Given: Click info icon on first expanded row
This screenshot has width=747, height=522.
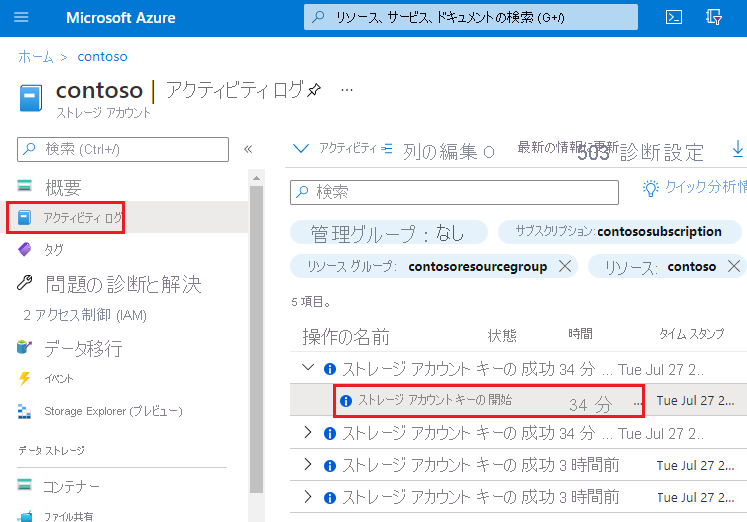Looking at the screenshot, I should pyautogui.click(x=330, y=369).
